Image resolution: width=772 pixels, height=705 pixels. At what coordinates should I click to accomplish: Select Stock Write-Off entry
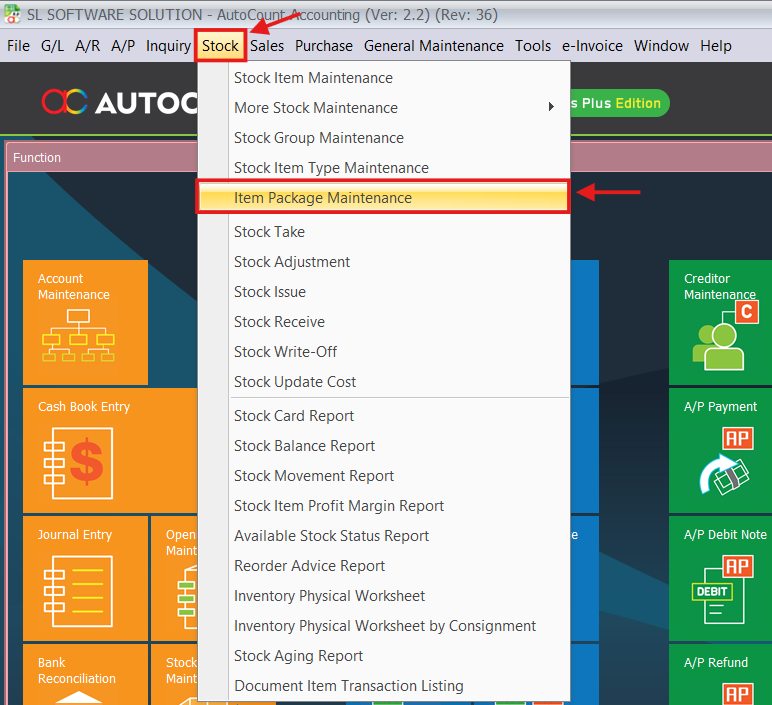384,352
